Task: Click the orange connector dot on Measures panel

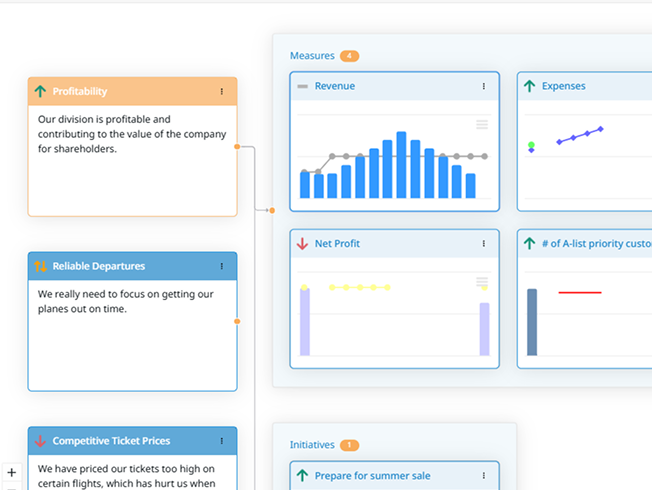Action: 272,210
